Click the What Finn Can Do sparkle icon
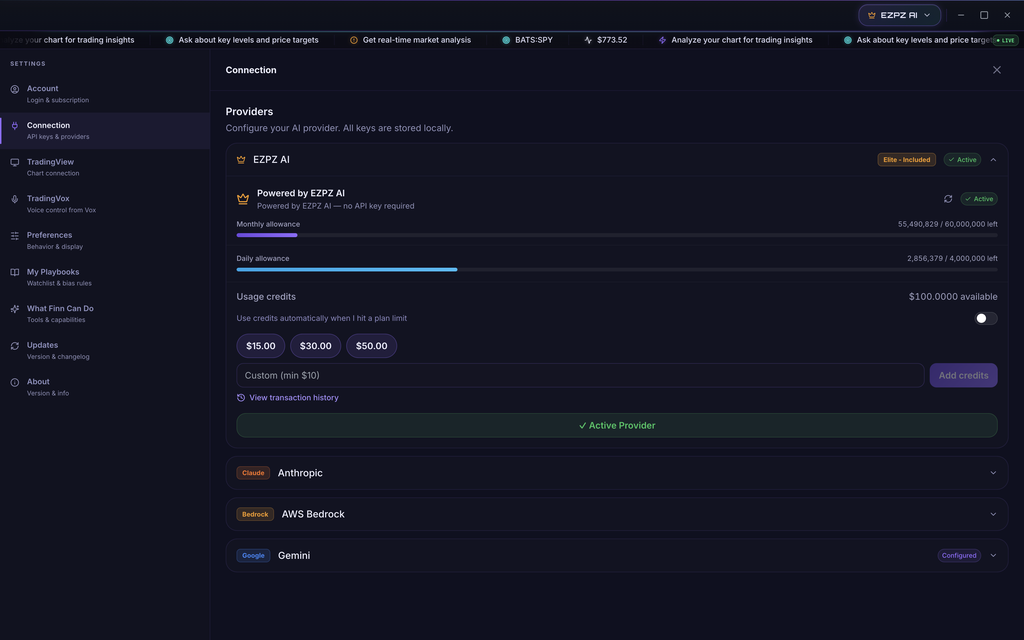Image resolution: width=1024 pixels, height=640 pixels. [x=14, y=309]
